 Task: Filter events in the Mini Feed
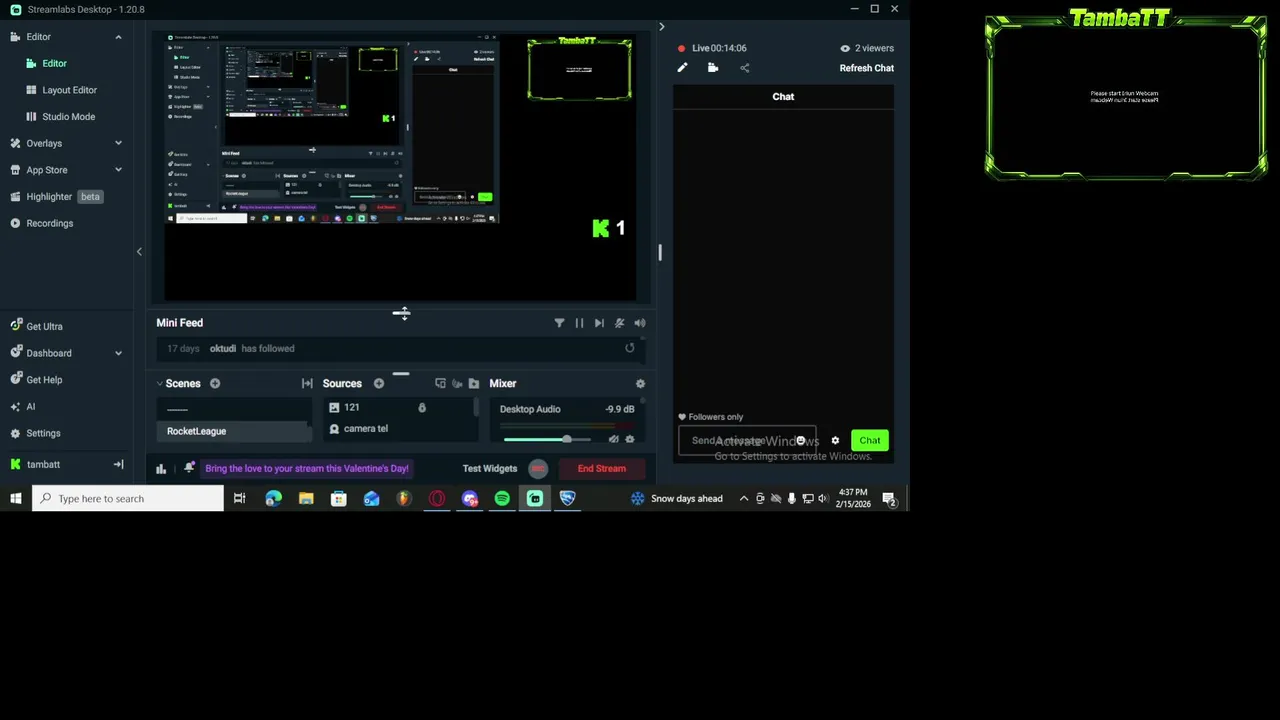[x=559, y=323]
